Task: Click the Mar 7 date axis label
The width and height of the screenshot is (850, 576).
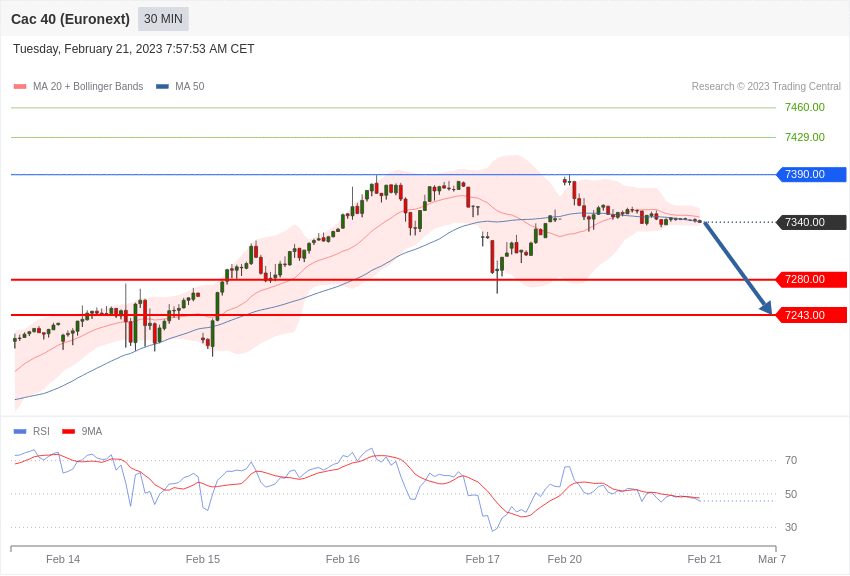Action: click(x=772, y=559)
